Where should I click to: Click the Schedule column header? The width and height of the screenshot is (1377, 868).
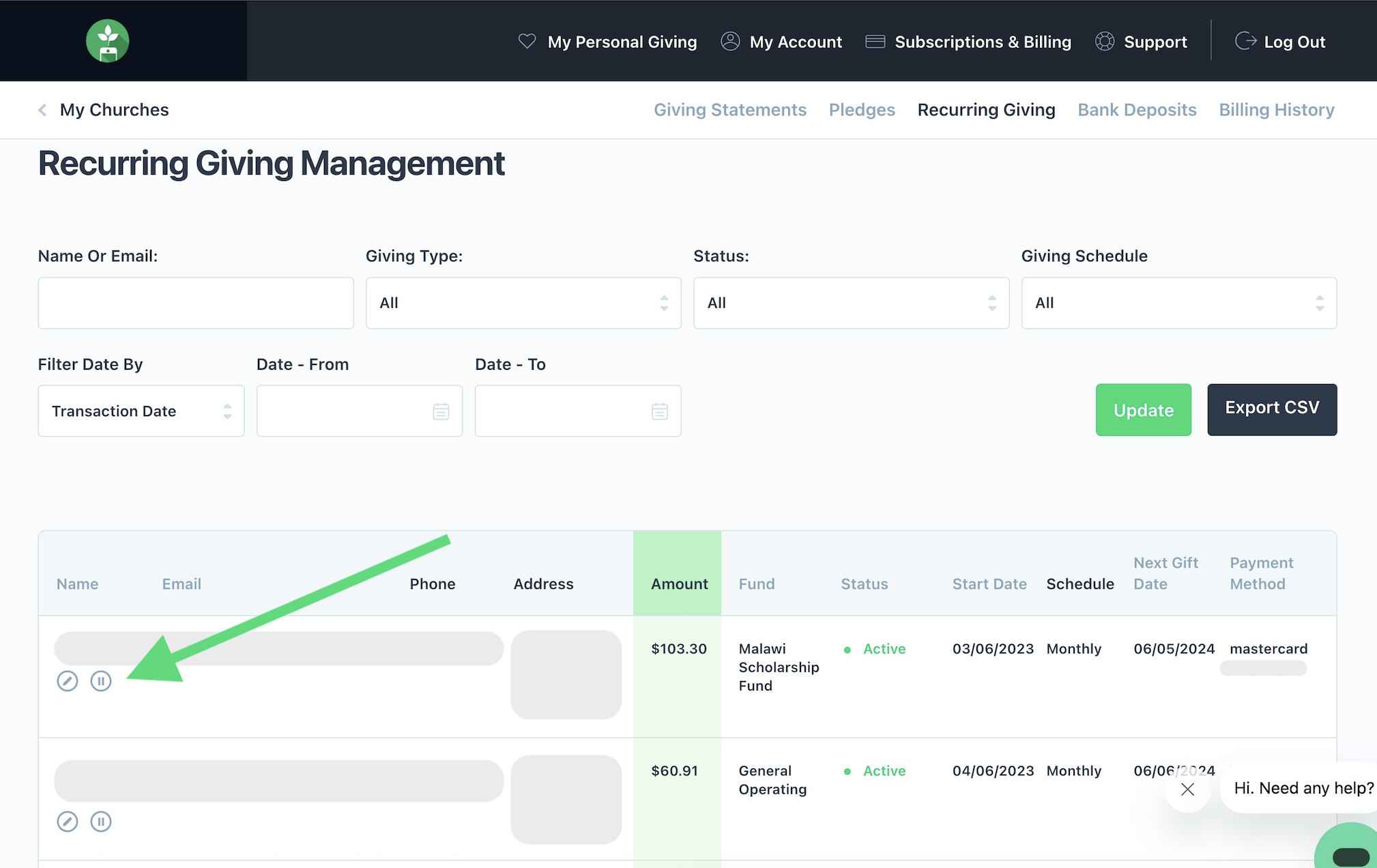1080,584
